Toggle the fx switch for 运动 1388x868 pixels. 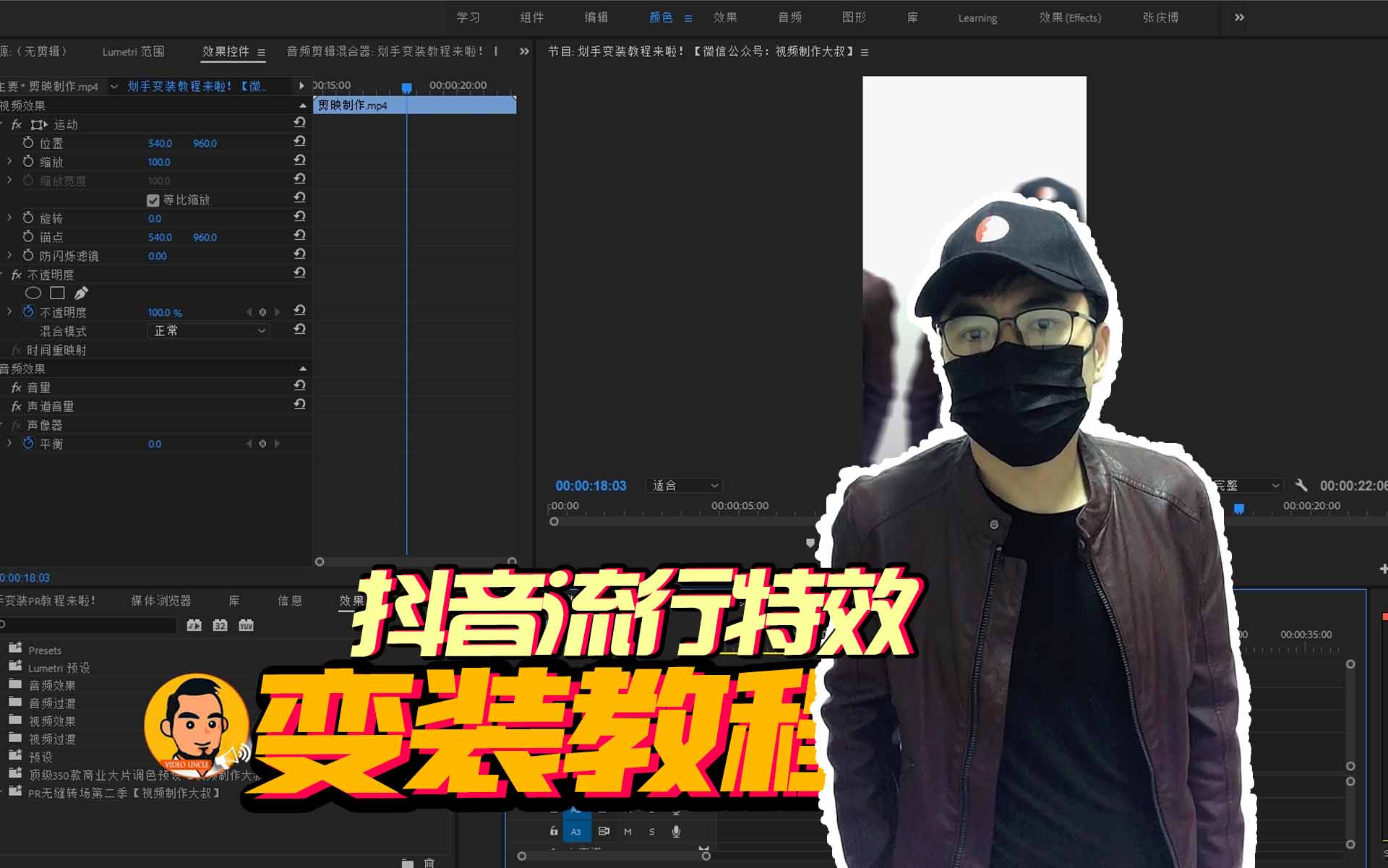pyautogui.click(x=17, y=124)
